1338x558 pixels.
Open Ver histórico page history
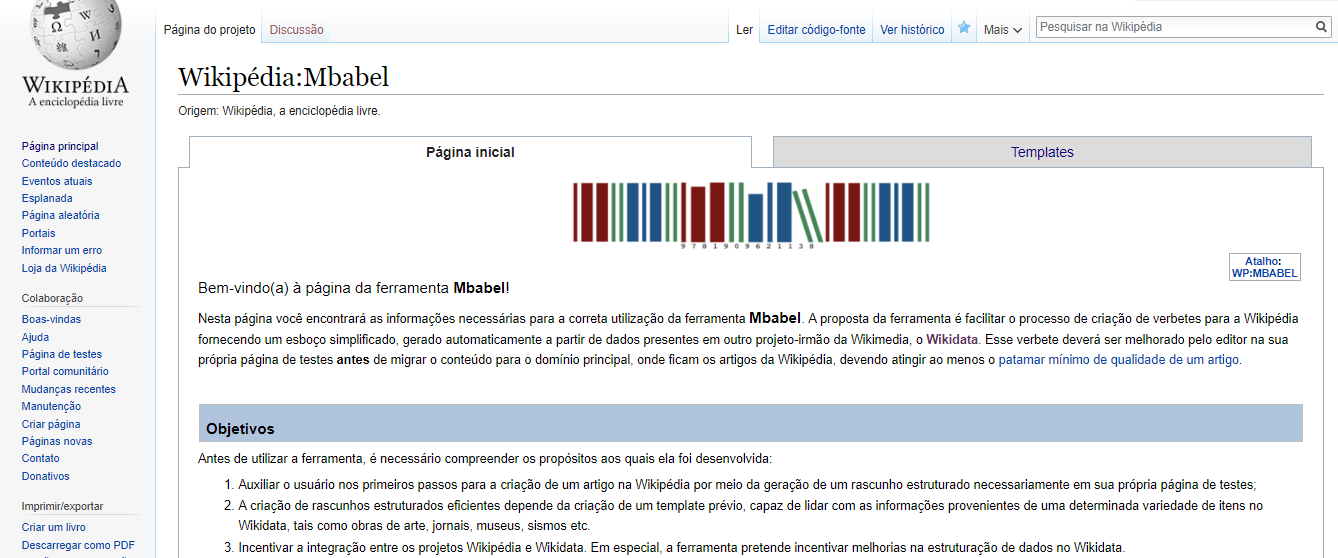(x=911, y=30)
